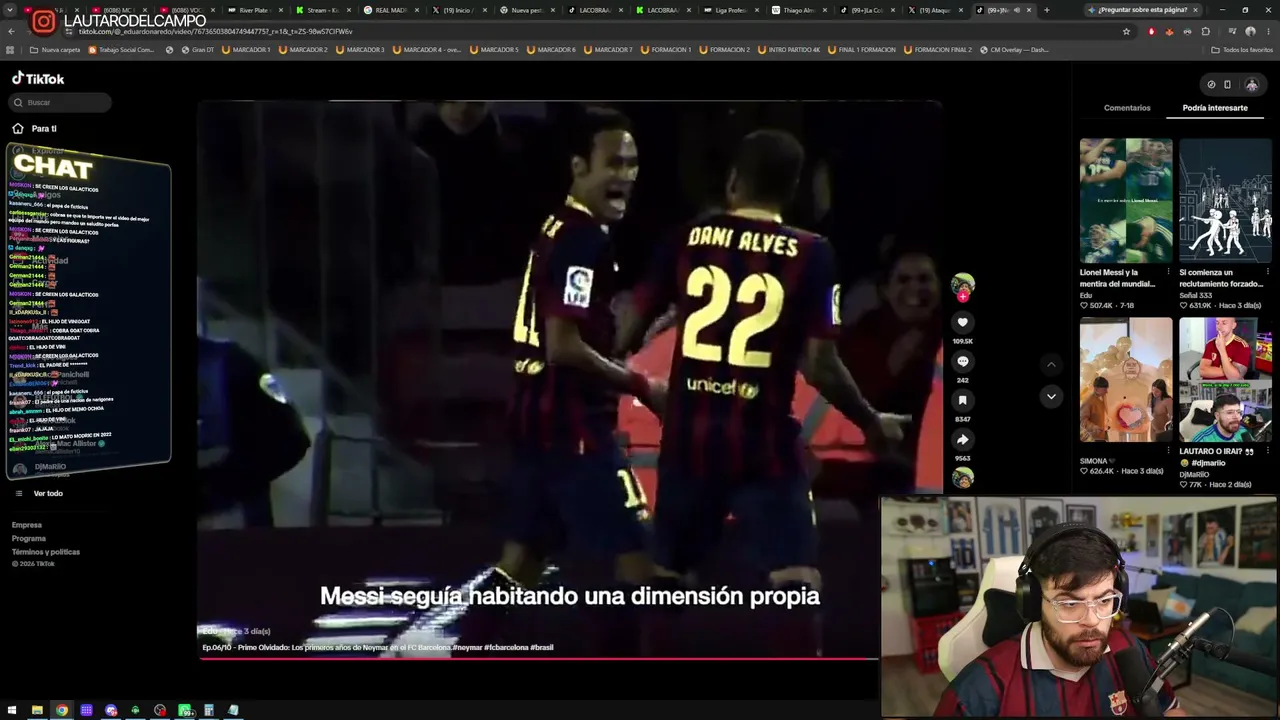Open the reclutamiento forzado video thumbnail
The width and height of the screenshot is (1280, 720).
click(1225, 201)
